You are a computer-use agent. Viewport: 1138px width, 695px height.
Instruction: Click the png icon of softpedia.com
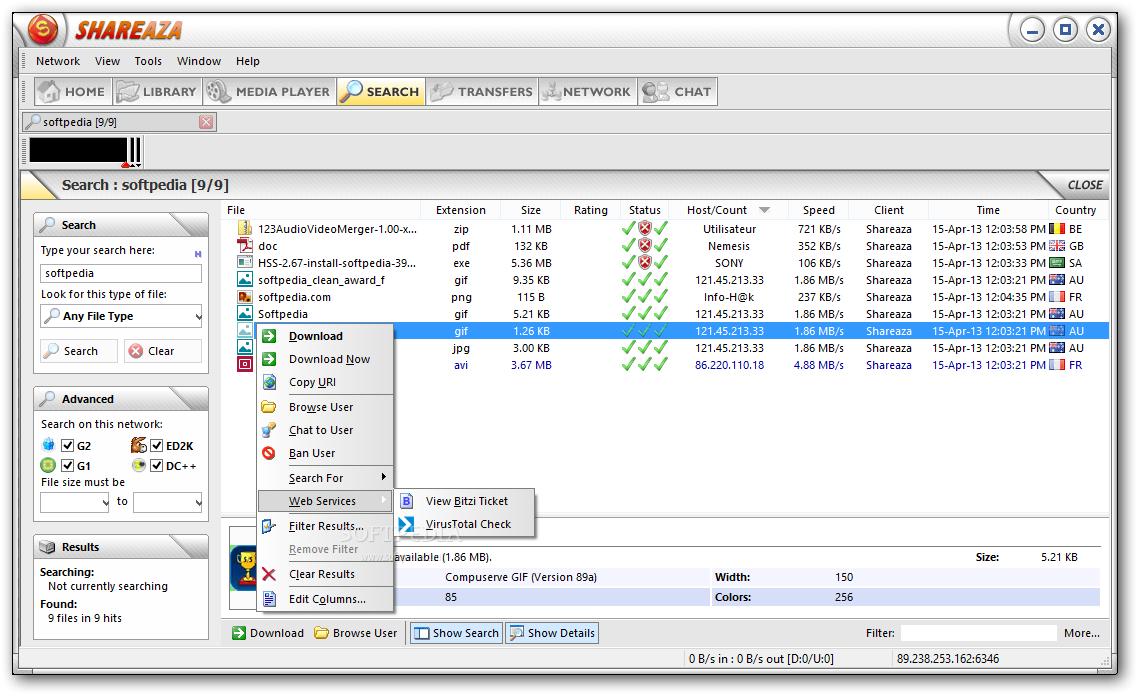[x=245, y=297]
